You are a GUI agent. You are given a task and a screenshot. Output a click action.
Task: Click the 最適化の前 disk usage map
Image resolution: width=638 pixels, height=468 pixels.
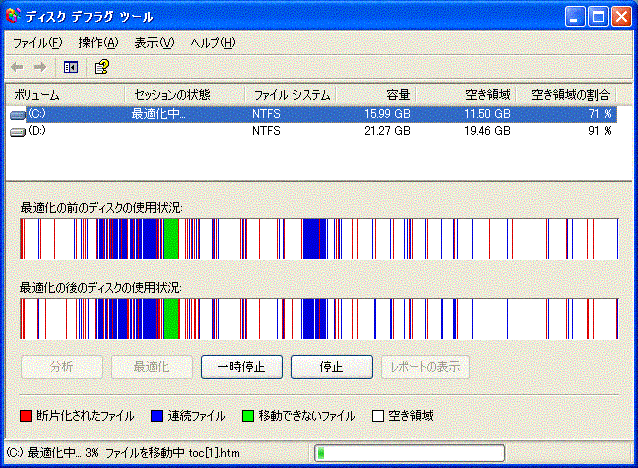[x=319, y=239]
